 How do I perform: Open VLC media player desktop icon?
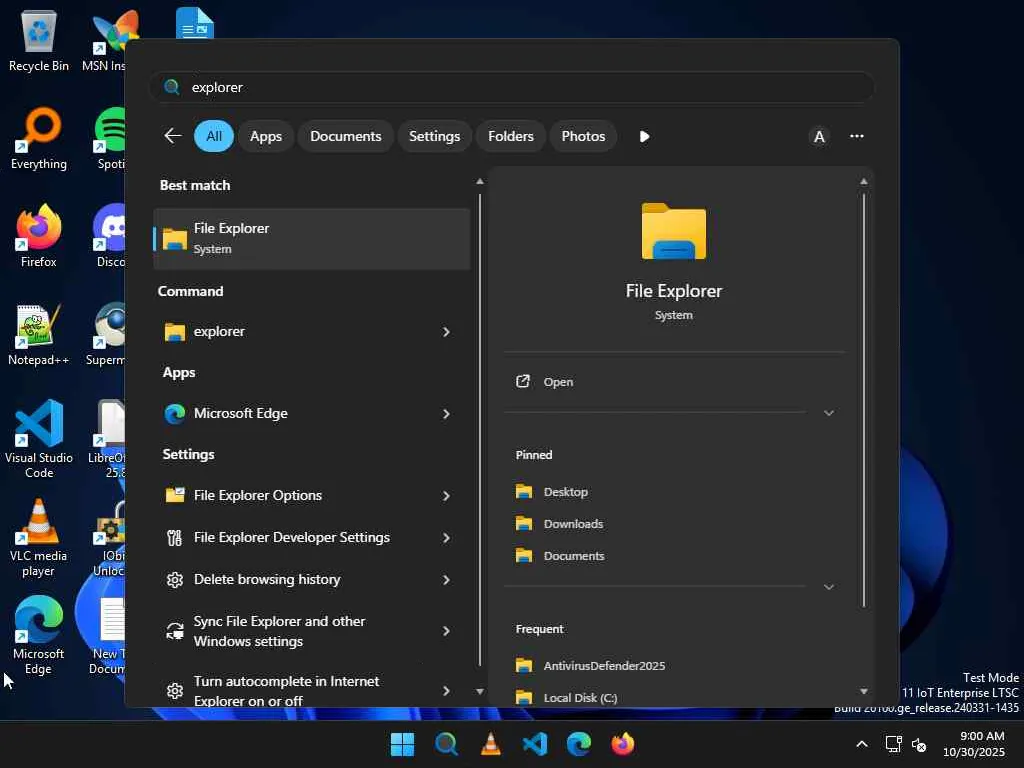pos(39,537)
